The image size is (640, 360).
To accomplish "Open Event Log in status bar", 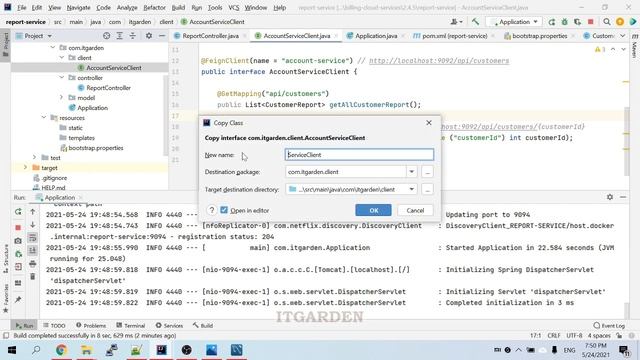I will (609, 325).
